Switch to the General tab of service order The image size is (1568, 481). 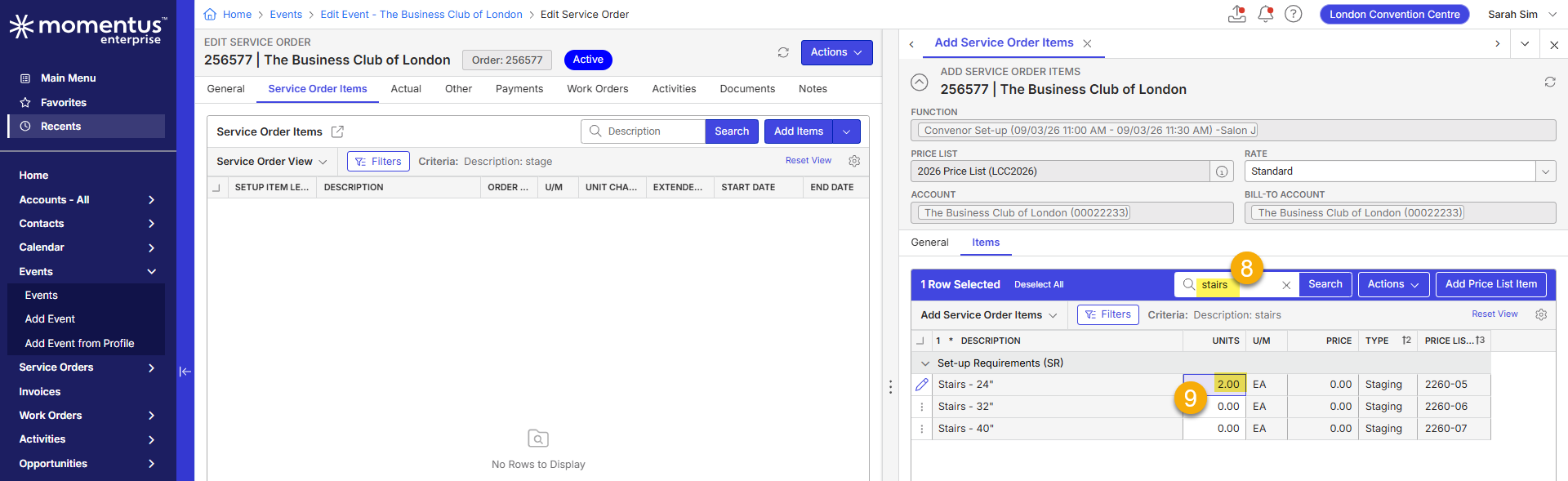point(226,89)
